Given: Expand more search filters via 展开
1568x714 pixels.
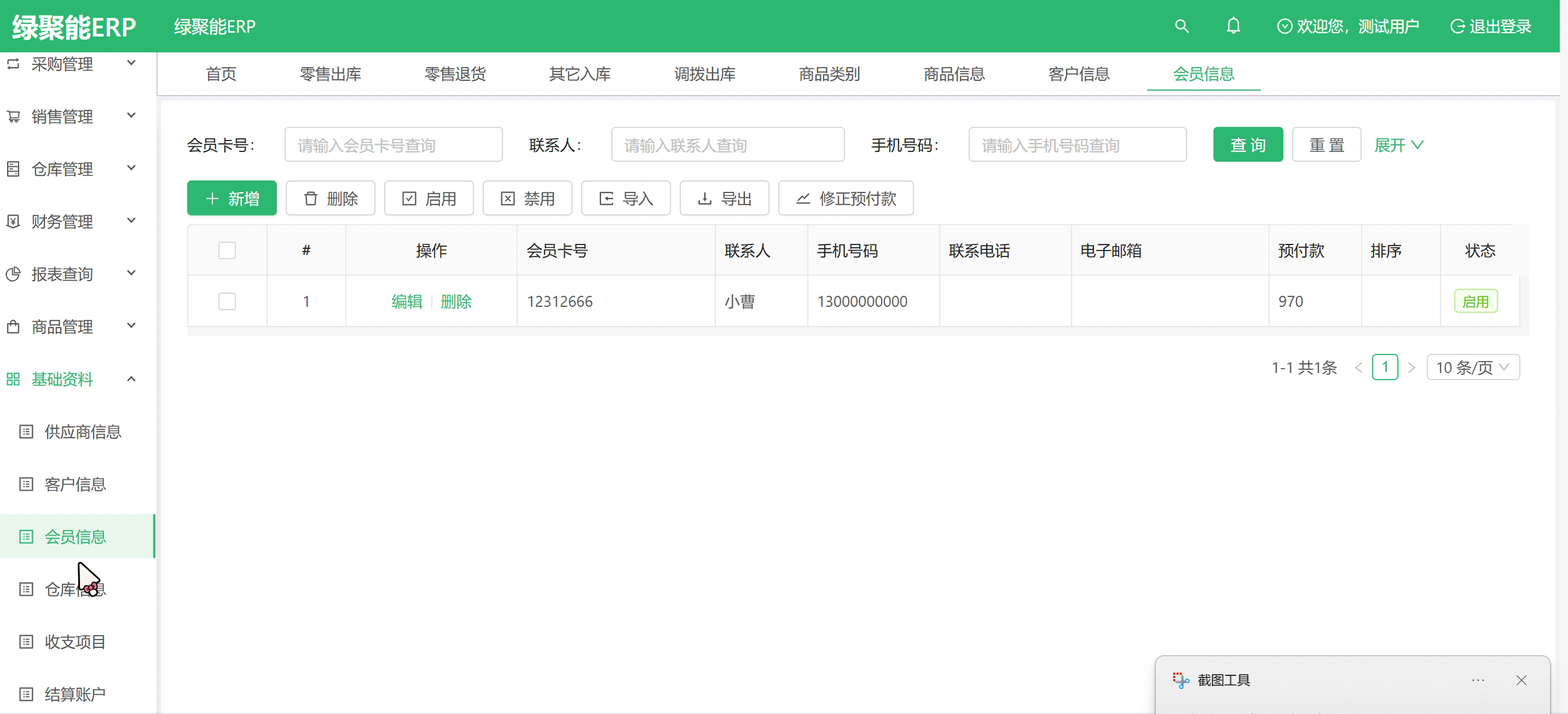Looking at the screenshot, I should click(x=1399, y=145).
